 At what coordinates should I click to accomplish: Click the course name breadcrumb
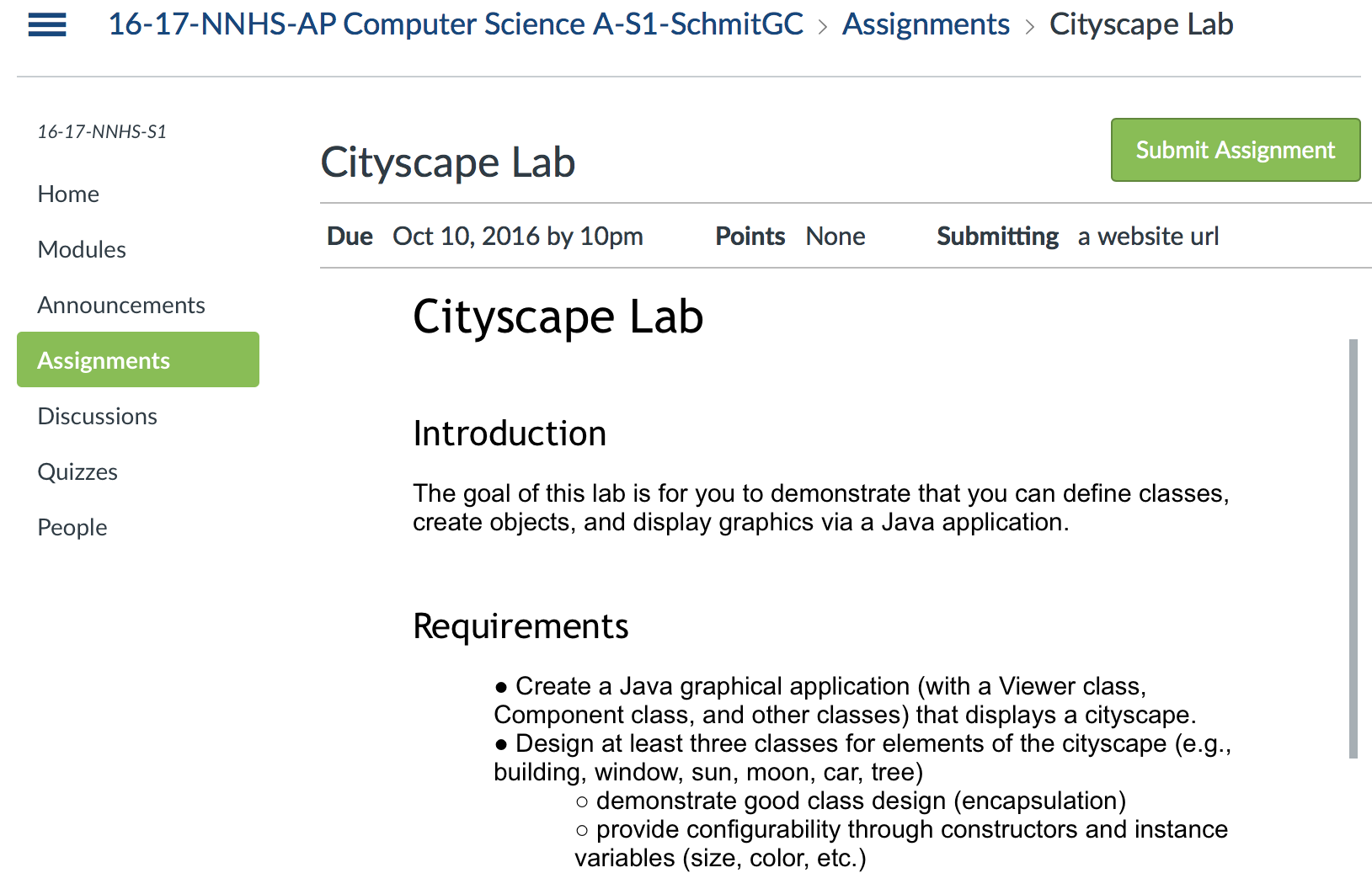pyautogui.click(x=455, y=24)
